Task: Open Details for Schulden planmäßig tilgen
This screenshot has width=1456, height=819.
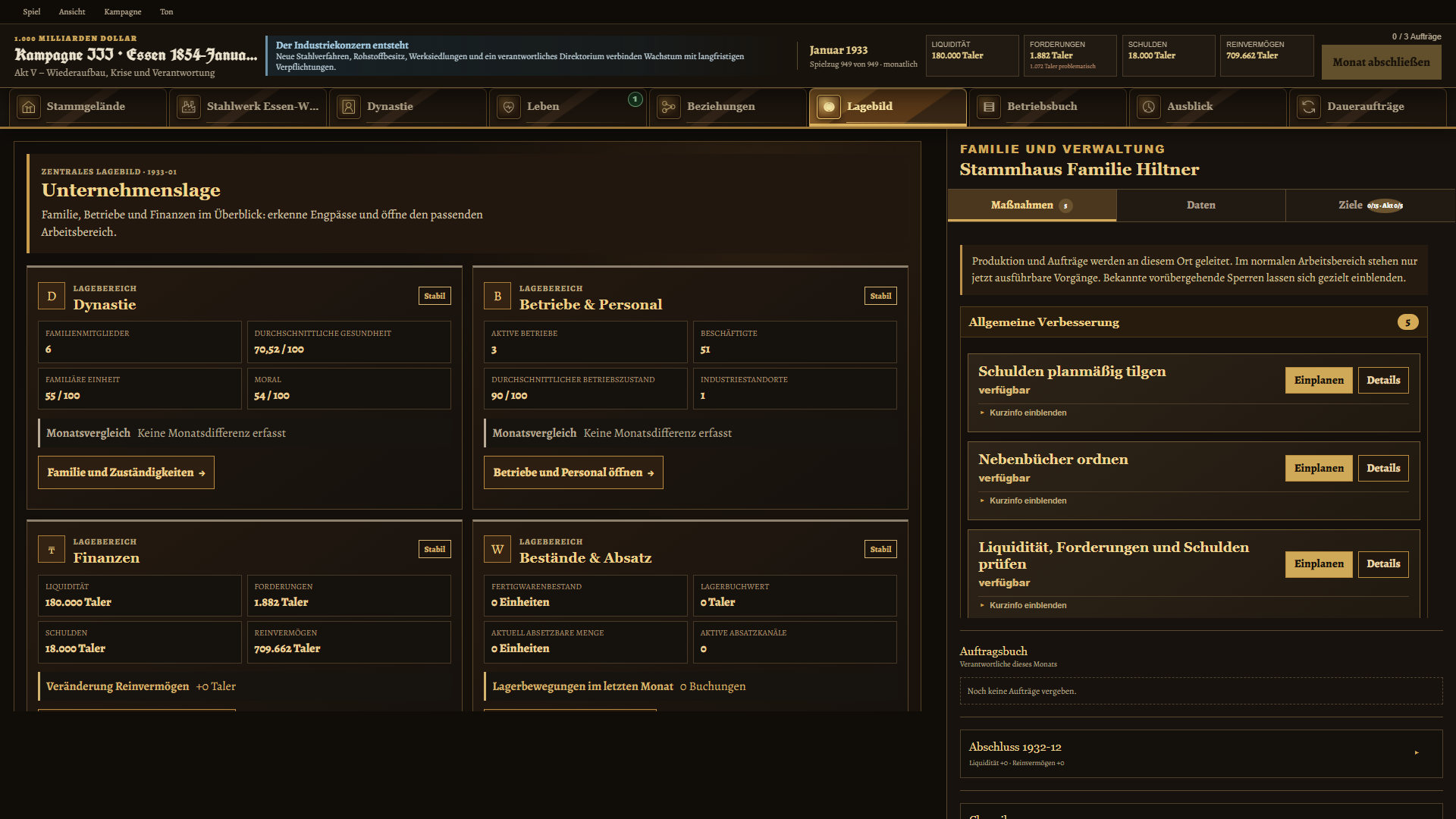Action: pyautogui.click(x=1383, y=381)
